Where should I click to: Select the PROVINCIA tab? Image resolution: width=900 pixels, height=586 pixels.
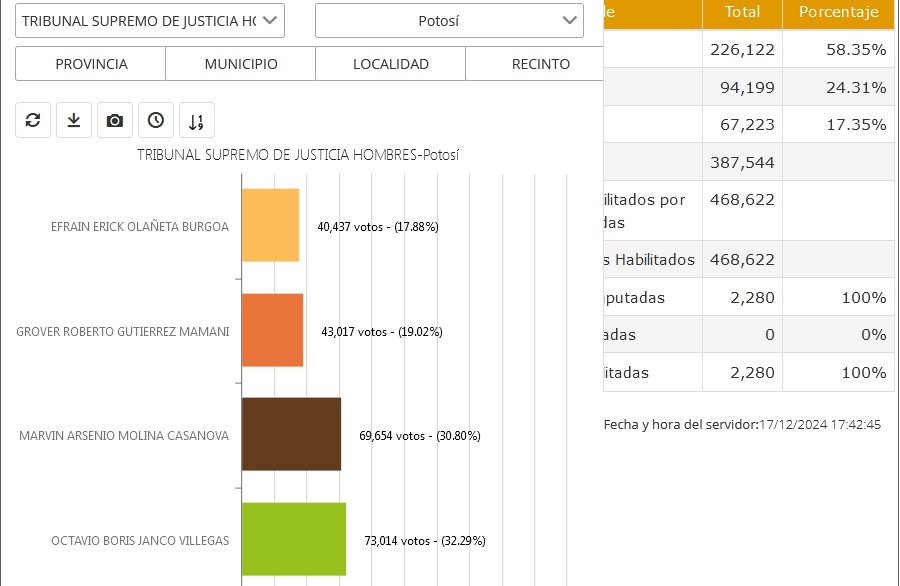[x=91, y=64]
